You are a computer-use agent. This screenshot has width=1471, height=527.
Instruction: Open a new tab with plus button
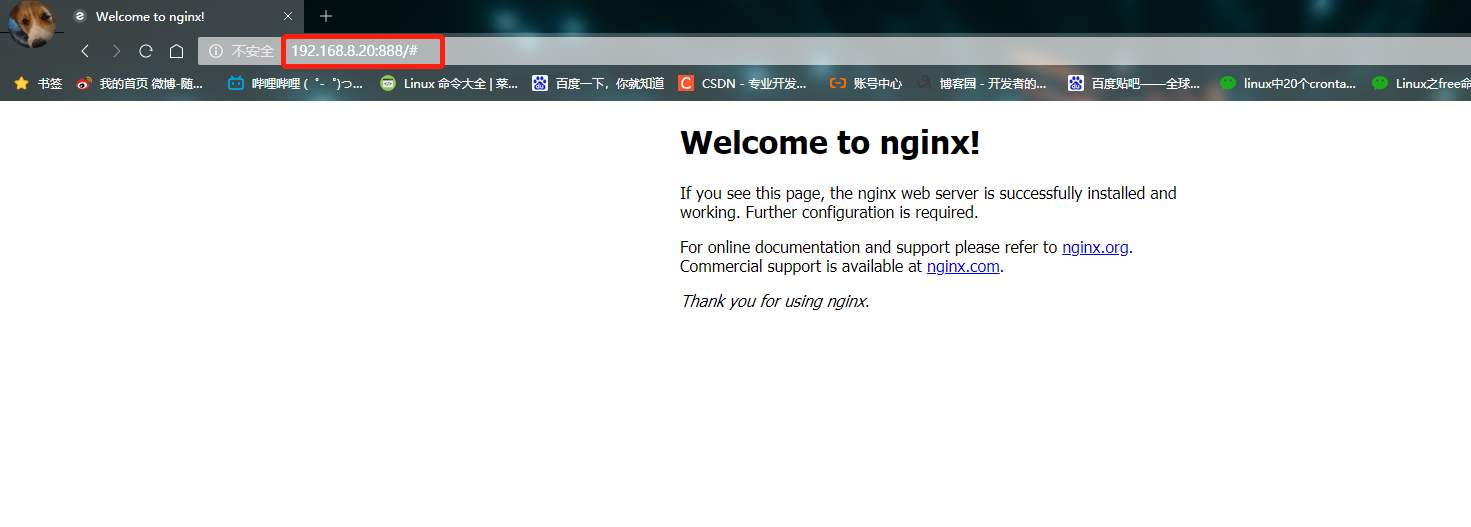325,16
